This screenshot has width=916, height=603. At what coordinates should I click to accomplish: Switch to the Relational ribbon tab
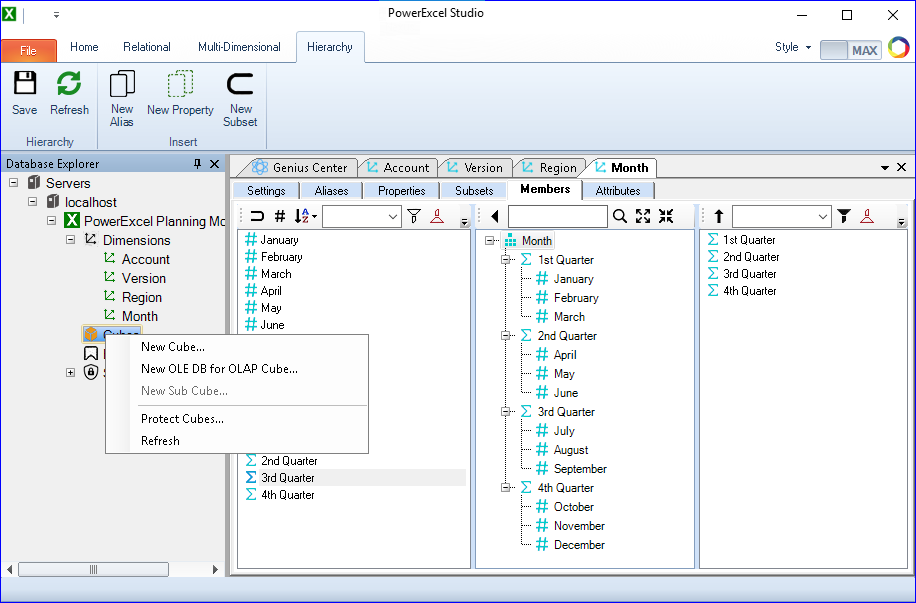point(147,47)
